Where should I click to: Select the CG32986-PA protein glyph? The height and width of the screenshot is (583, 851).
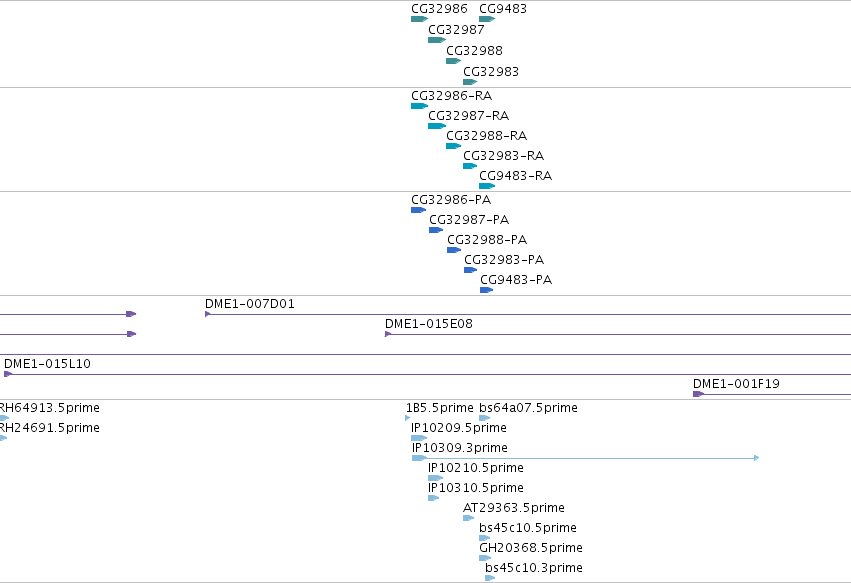418,210
